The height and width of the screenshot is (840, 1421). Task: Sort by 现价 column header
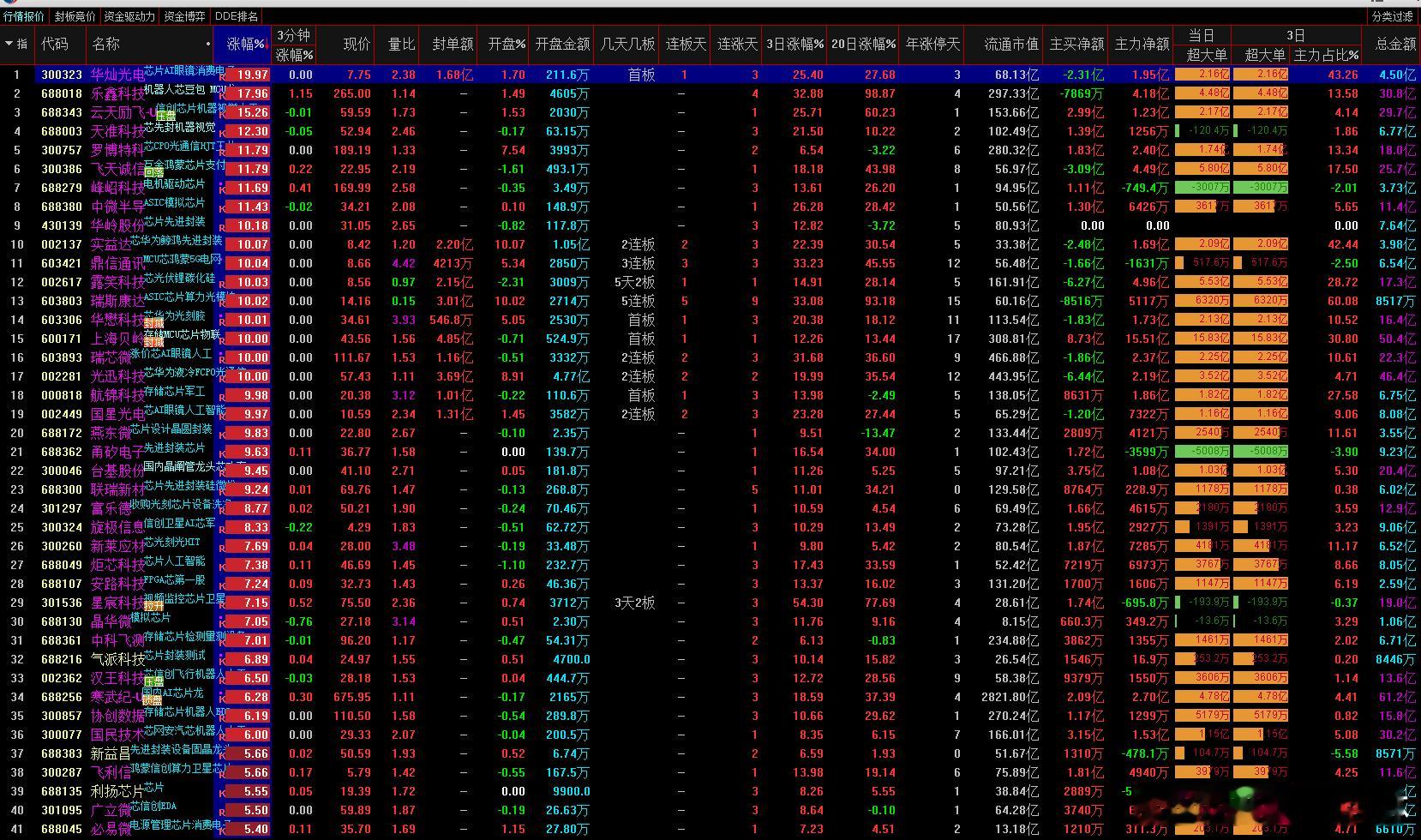pyautogui.click(x=357, y=44)
